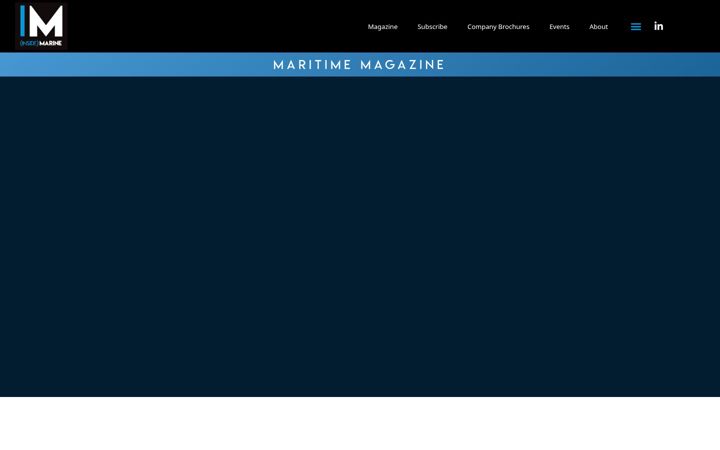Visit the LinkedIn page icon

(x=658, y=26)
